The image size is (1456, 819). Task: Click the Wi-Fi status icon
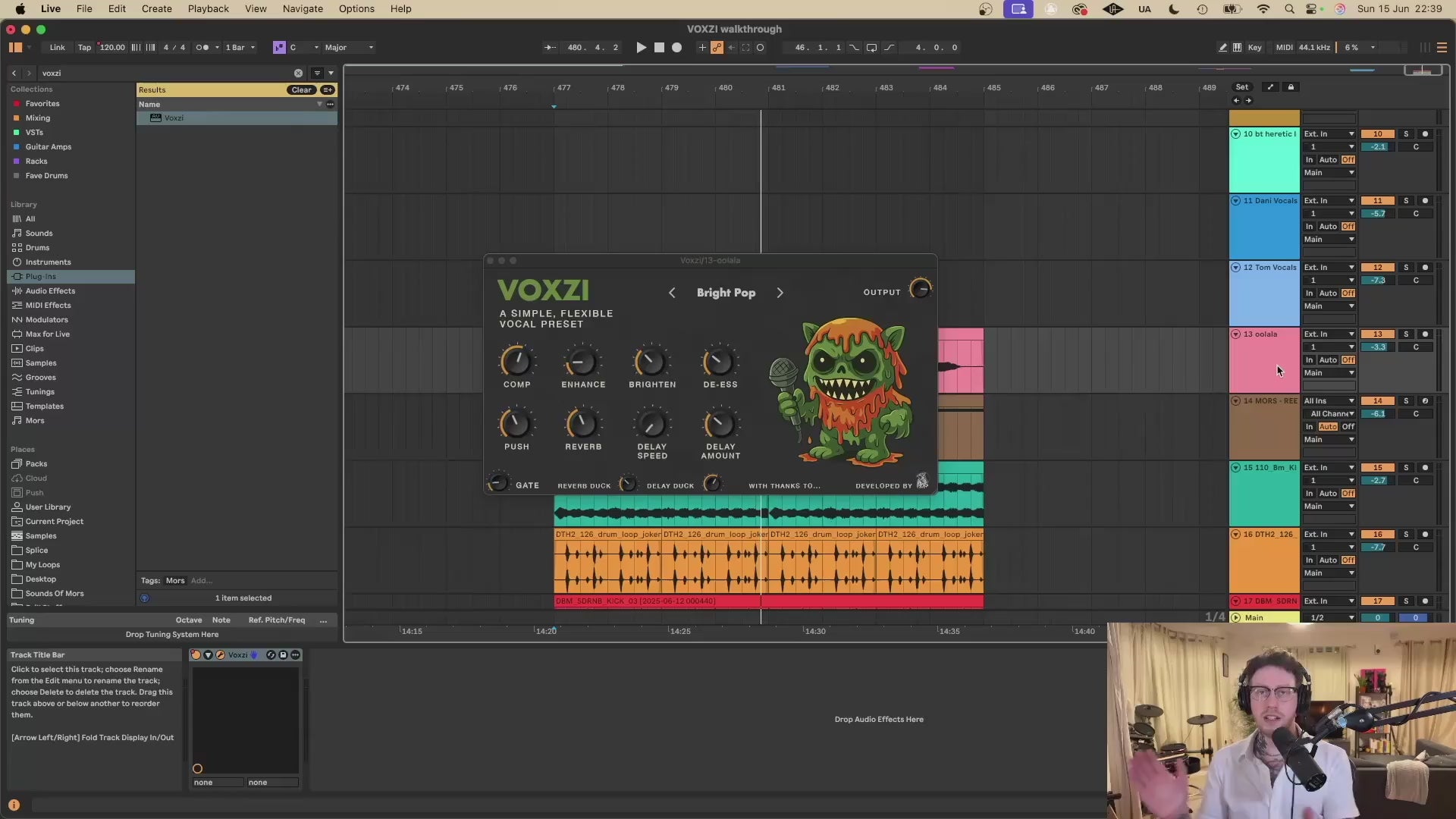coord(1263,9)
